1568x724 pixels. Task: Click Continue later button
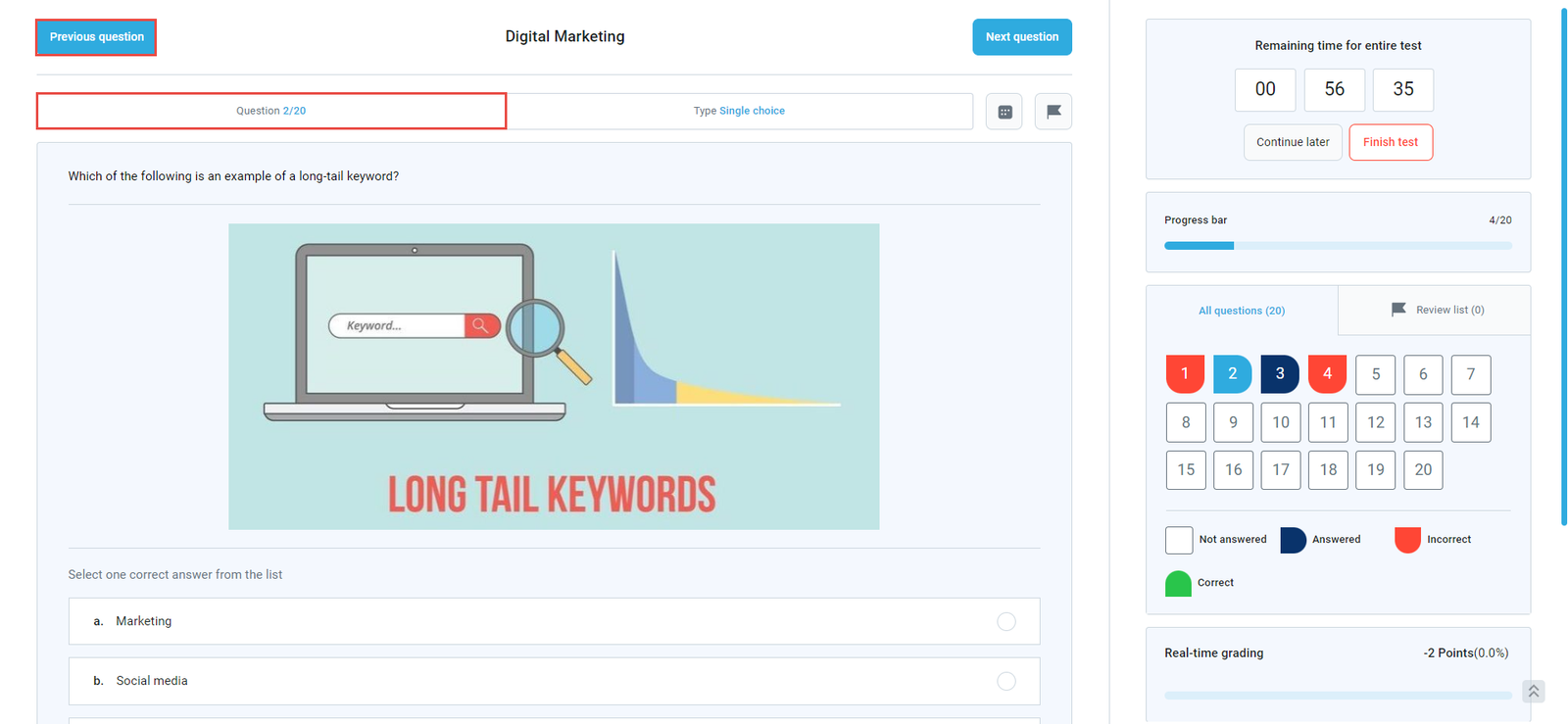1292,142
